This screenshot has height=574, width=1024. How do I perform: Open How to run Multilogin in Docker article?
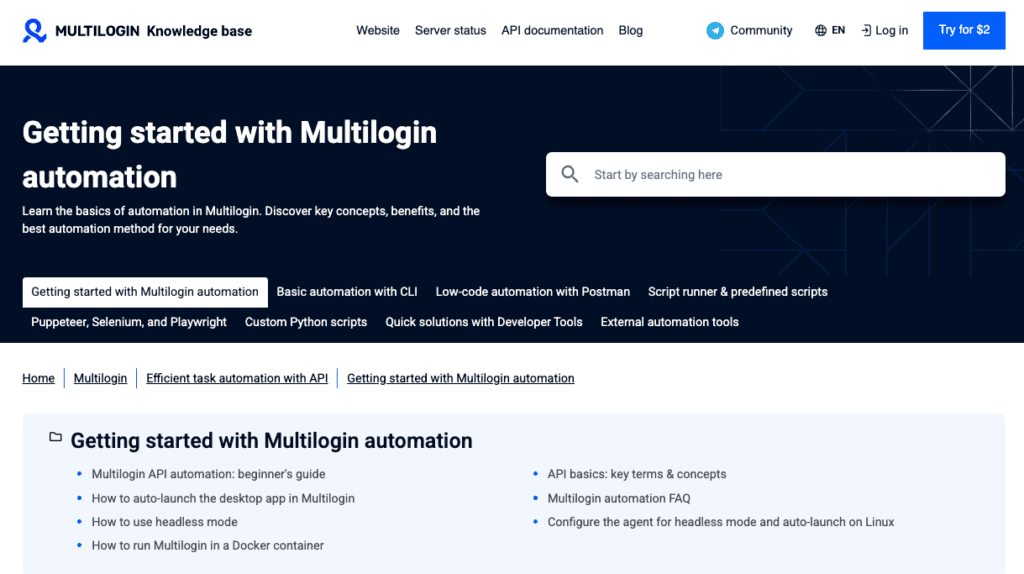[x=208, y=545]
